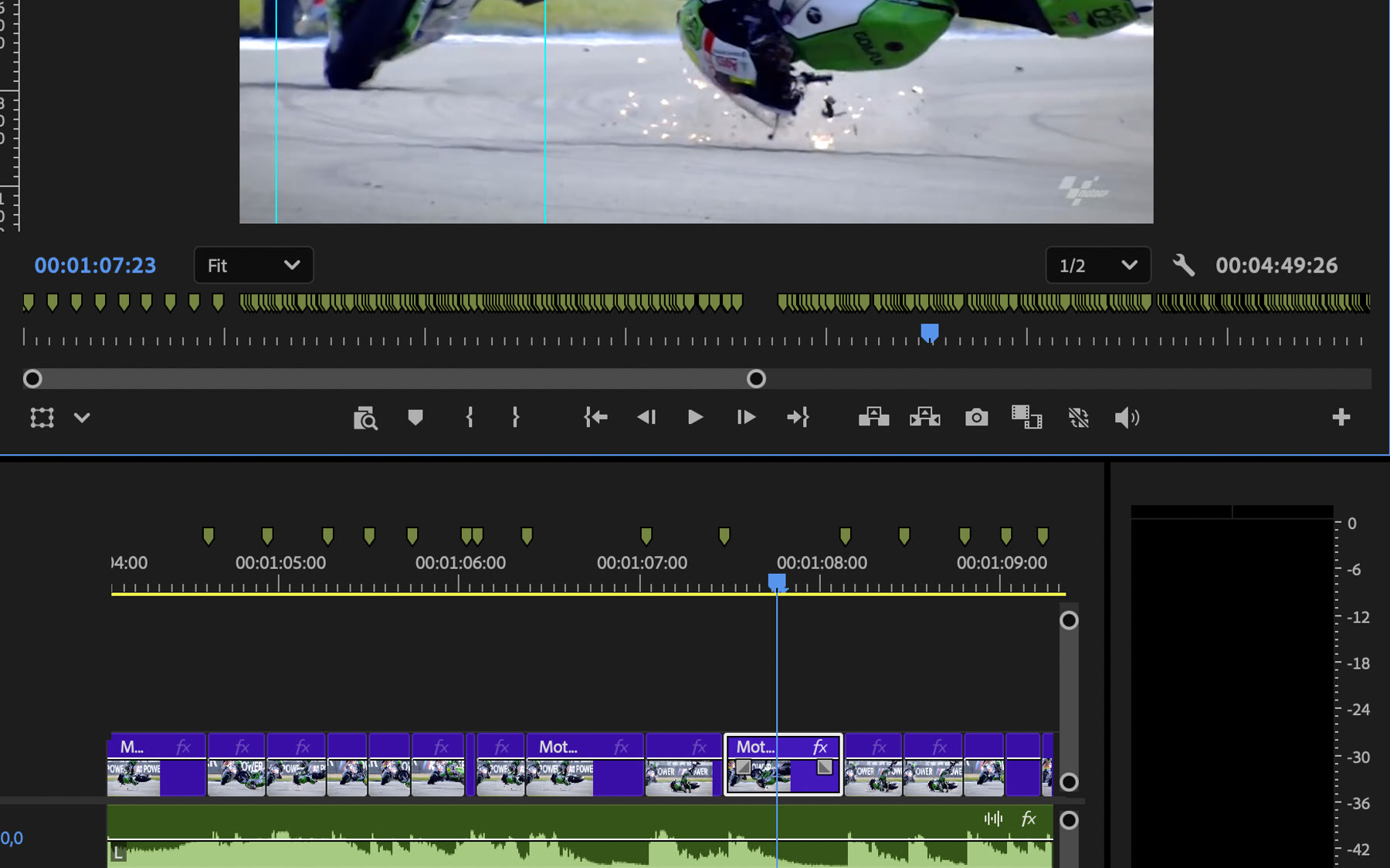The image size is (1390, 868).
Task: Go to In point
Action: [x=595, y=418]
